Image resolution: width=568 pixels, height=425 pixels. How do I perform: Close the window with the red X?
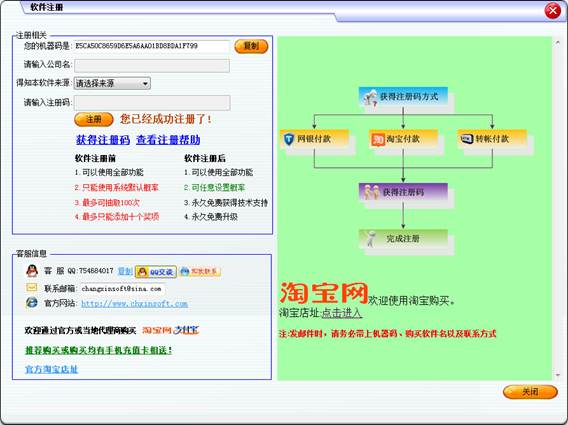point(553,11)
